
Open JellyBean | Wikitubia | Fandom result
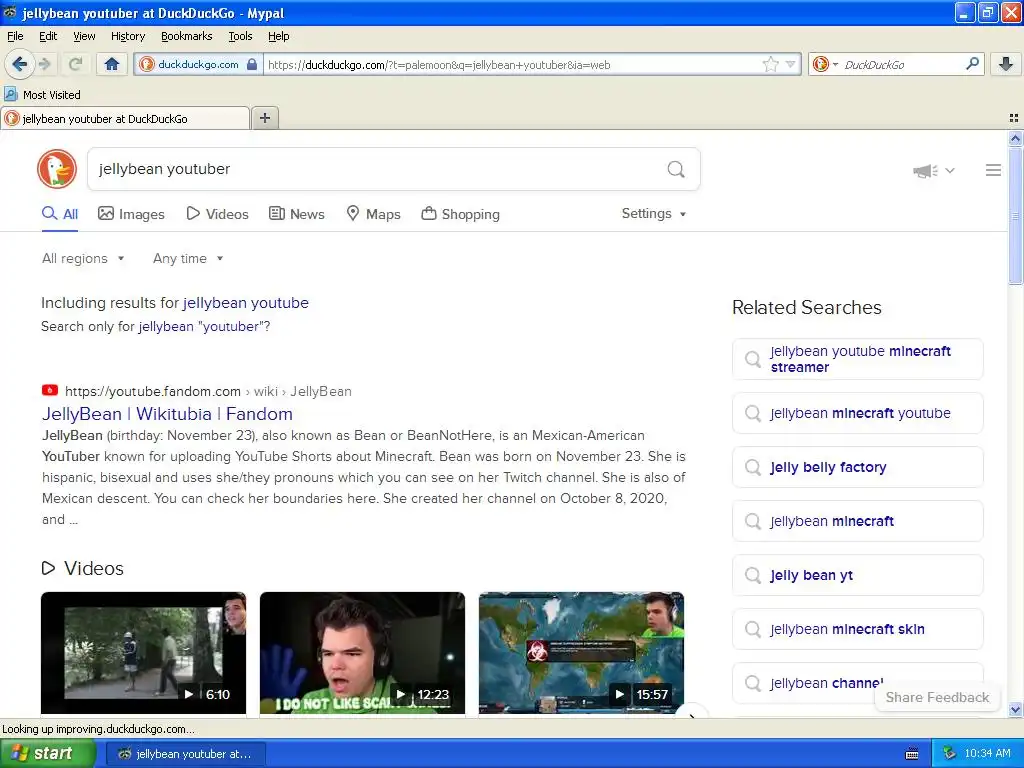(x=167, y=414)
